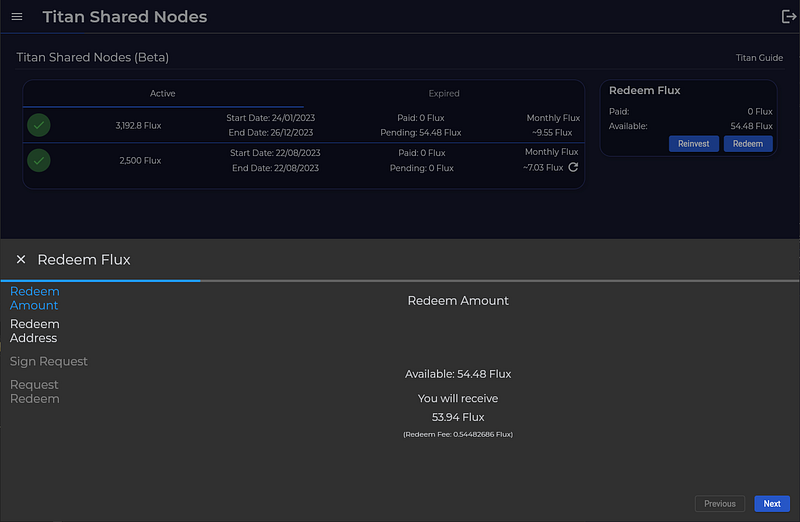
Task: Click the refresh icon beside 7.03 Flux
Action: [x=573, y=168]
